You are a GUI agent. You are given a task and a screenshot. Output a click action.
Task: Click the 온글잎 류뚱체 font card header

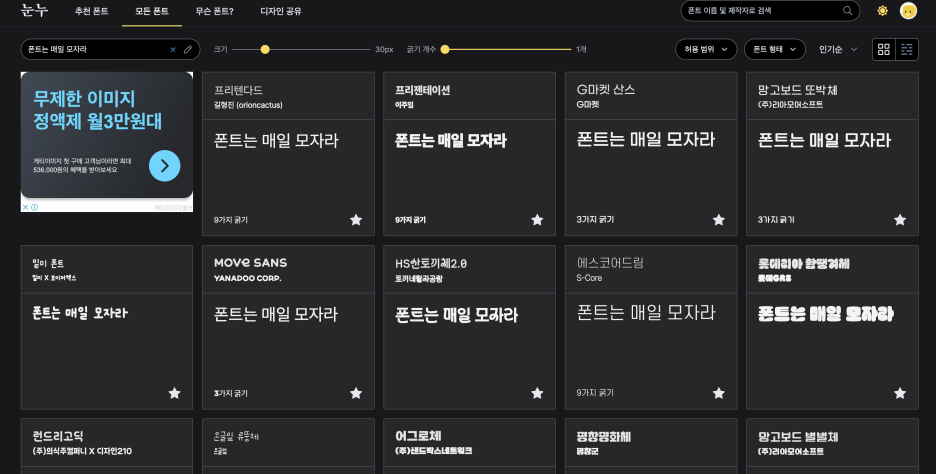288,442
